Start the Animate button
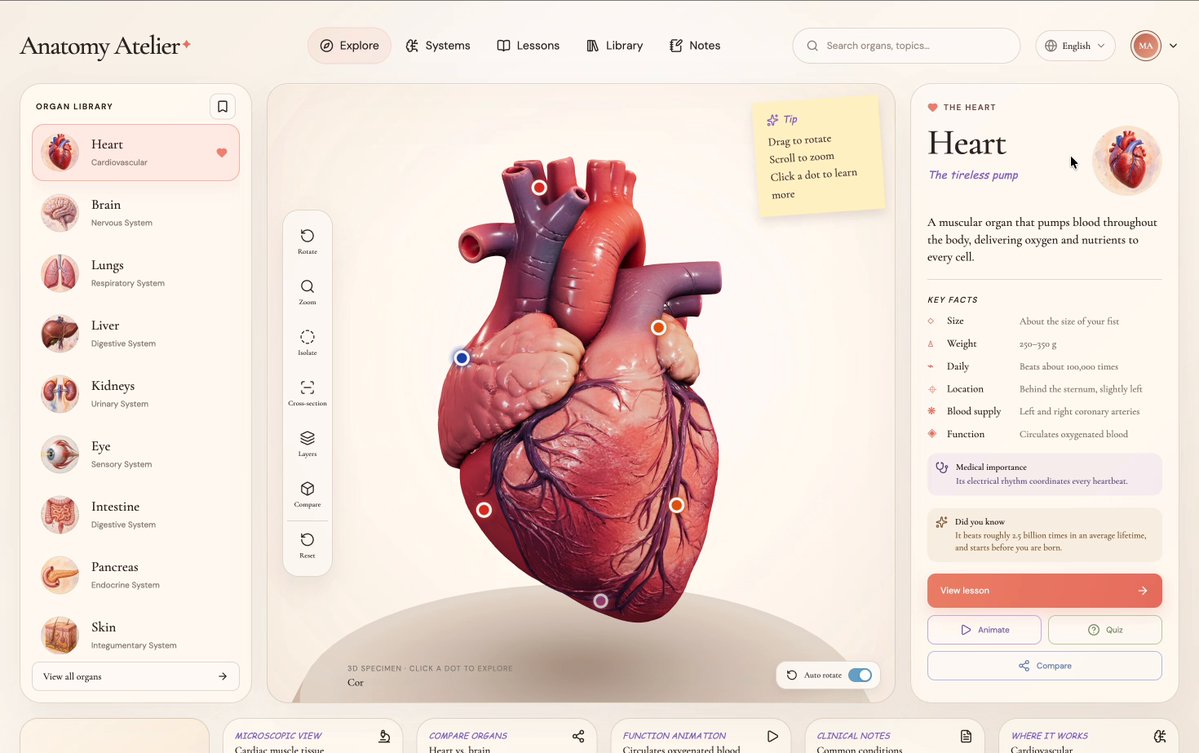The image size is (1199, 753). coord(984,630)
